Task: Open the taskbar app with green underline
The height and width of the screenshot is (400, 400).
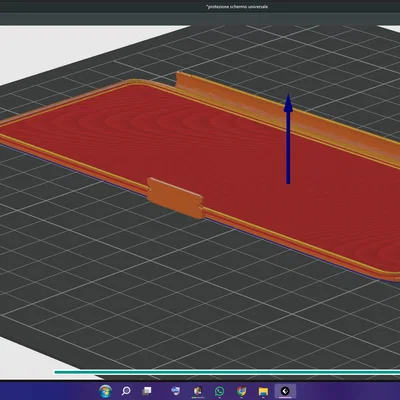Action: [198, 391]
